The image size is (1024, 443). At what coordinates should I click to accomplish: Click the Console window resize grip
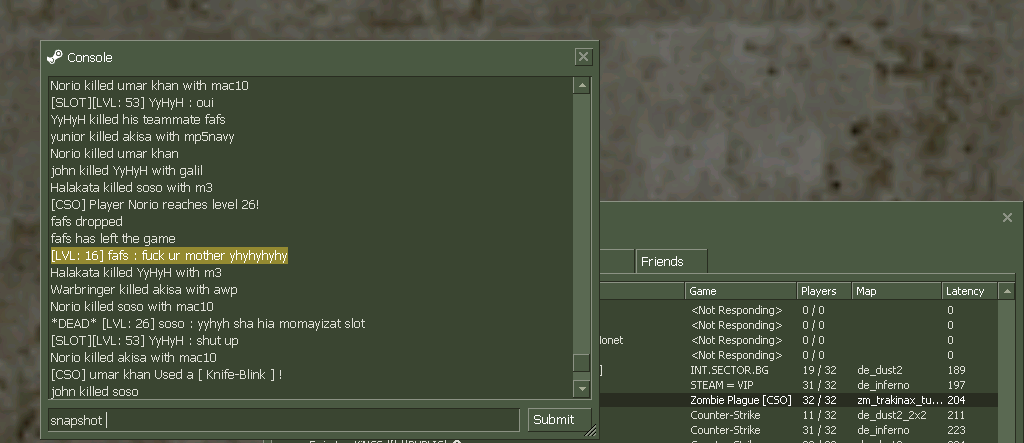click(x=592, y=432)
